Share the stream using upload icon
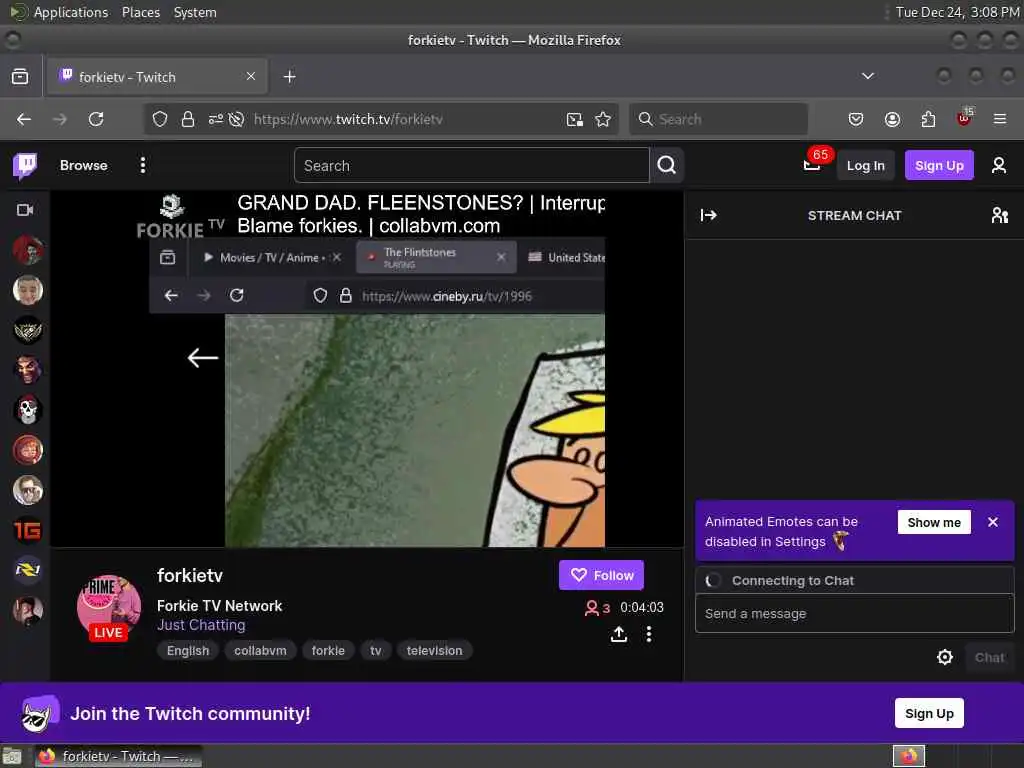 (x=619, y=634)
